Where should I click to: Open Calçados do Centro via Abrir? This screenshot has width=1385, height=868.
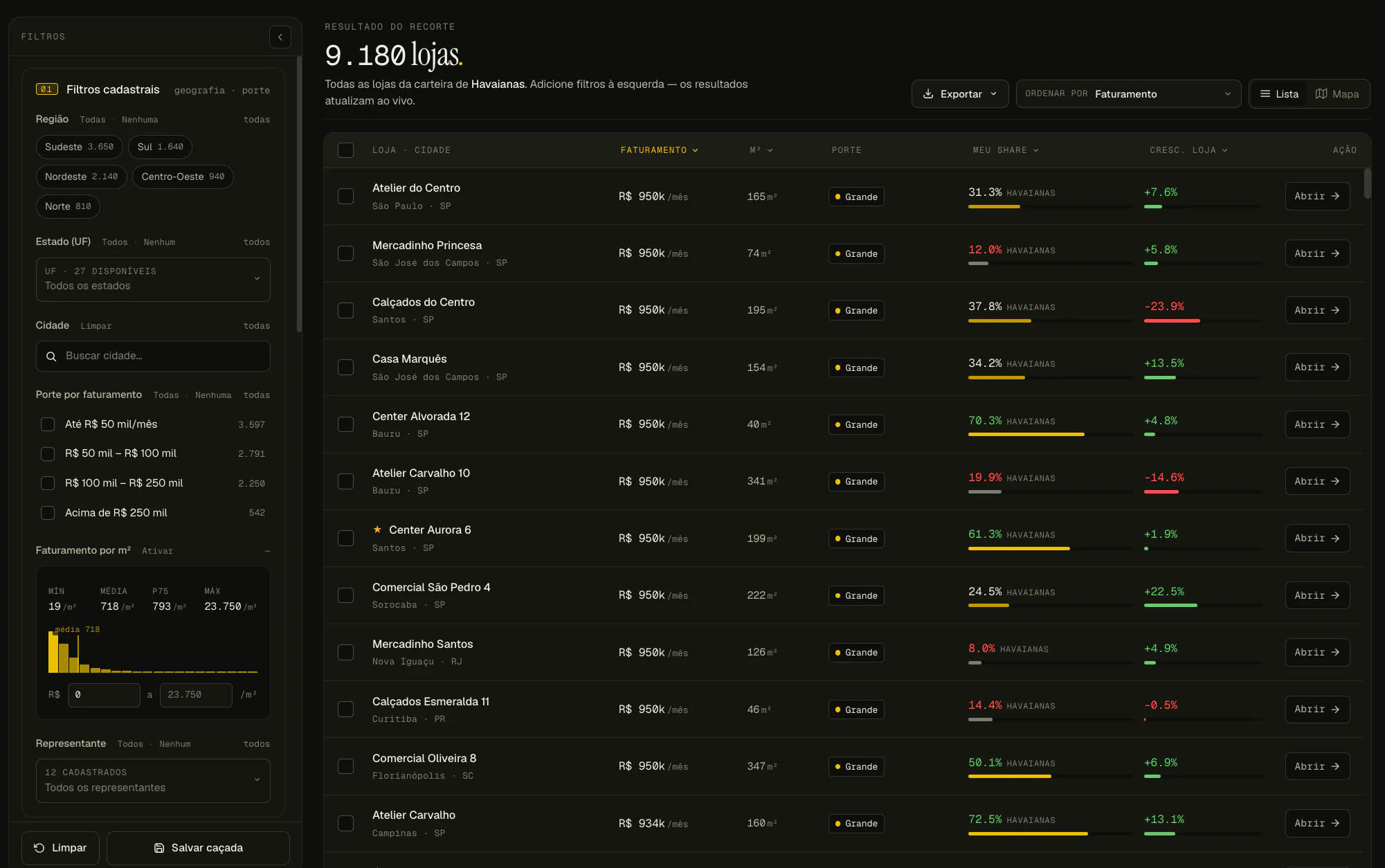(1317, 310)
